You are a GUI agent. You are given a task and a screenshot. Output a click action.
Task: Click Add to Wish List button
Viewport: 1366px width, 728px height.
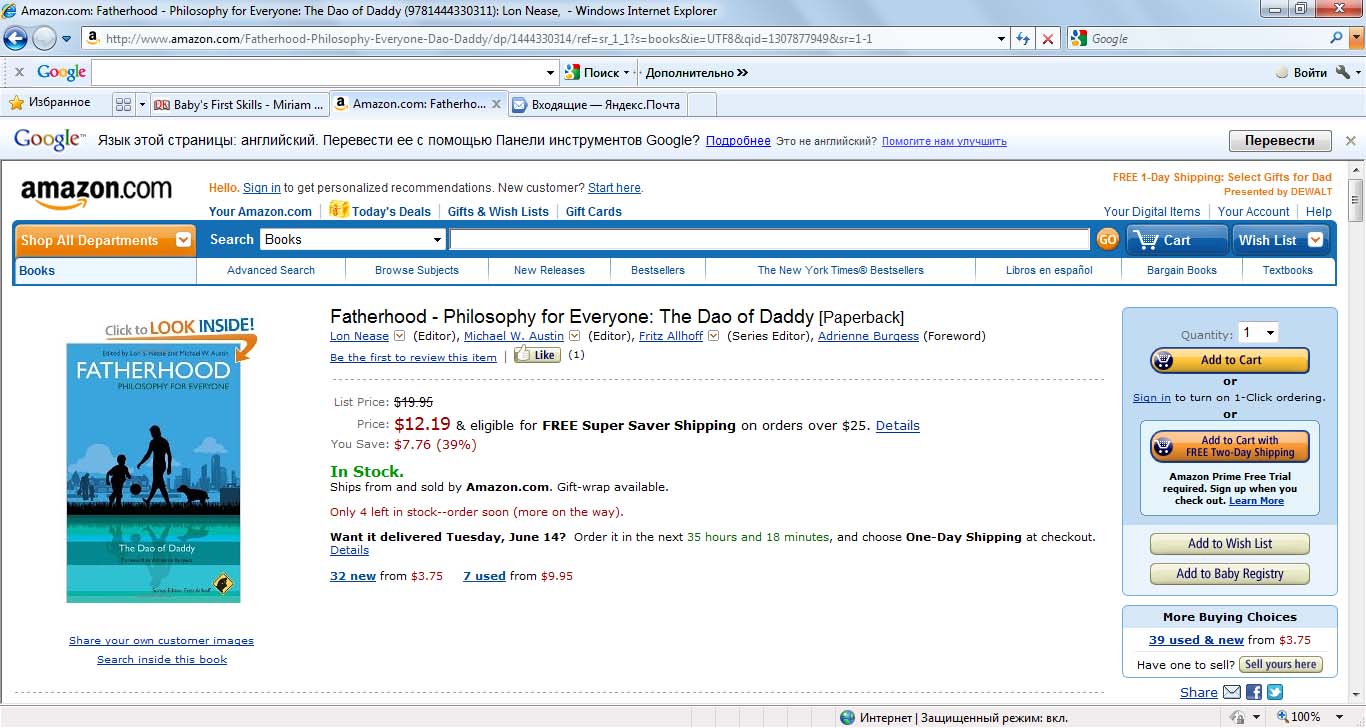[x=1230, y=544]
